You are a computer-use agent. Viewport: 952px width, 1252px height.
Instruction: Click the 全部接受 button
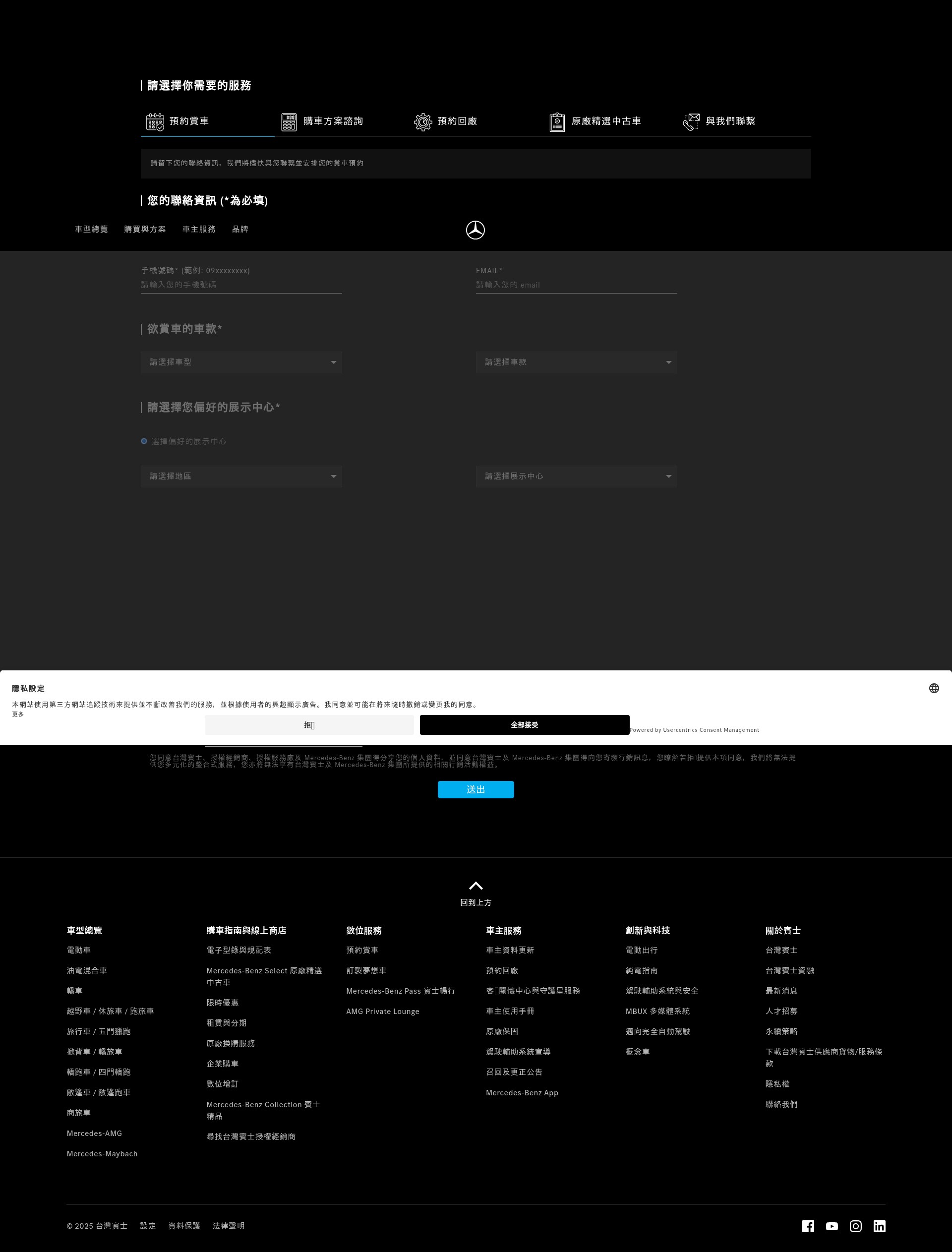(x=524, y=725)
